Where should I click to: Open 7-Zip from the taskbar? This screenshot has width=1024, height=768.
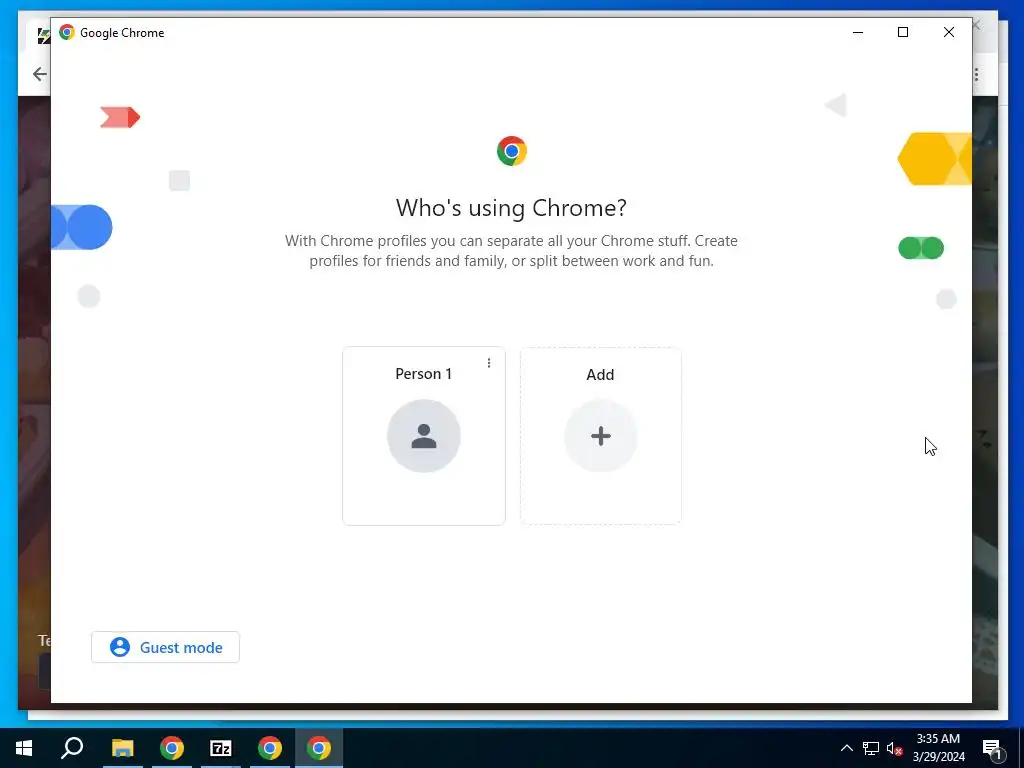(x=221, y=748)
